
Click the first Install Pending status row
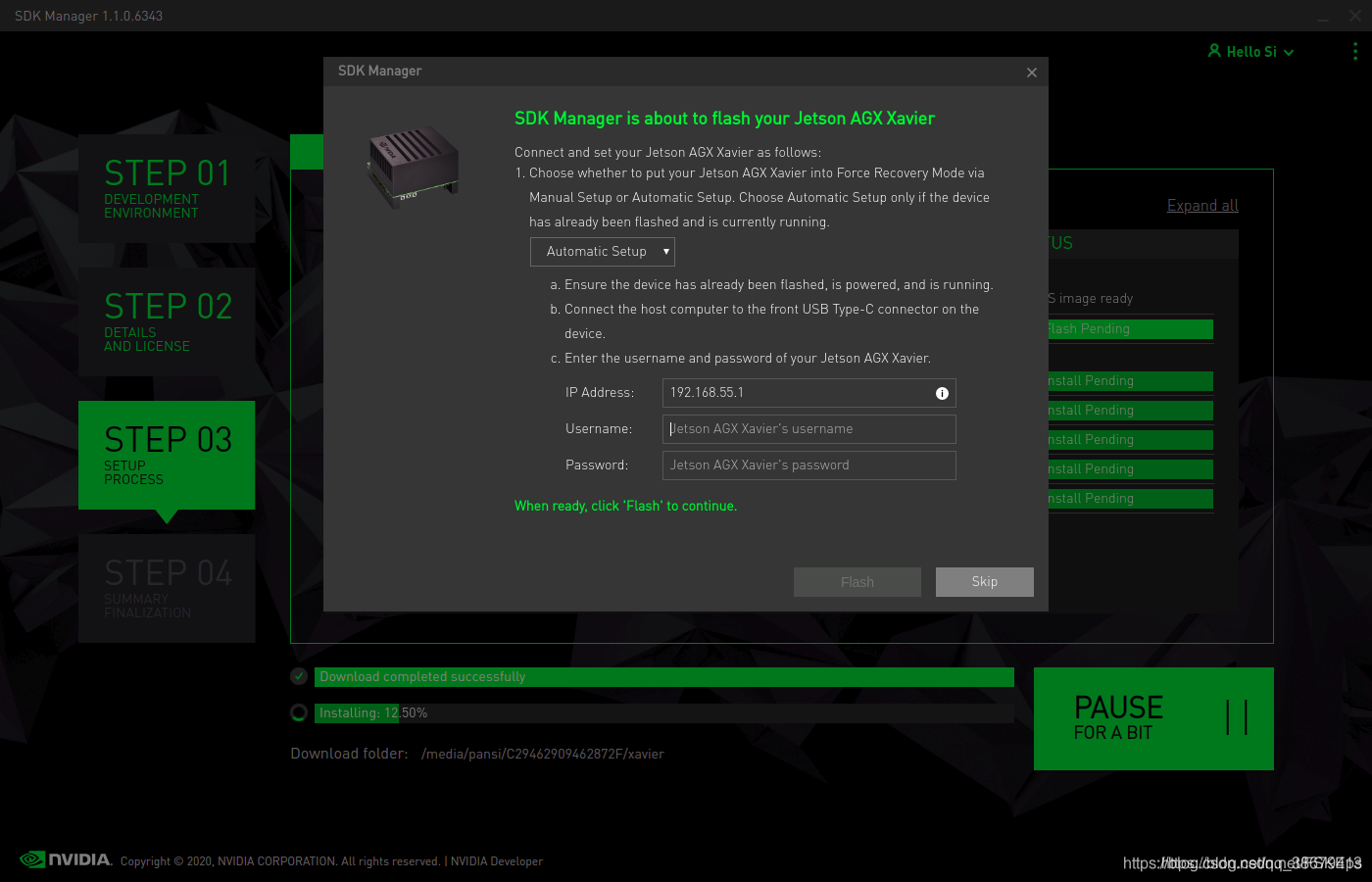1131,381
